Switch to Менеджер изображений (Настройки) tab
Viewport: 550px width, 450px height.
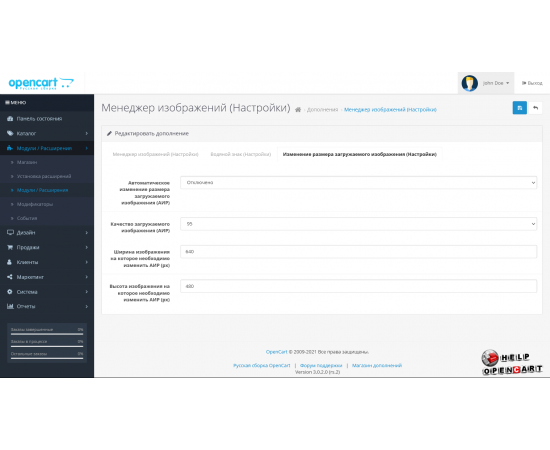point(155,154)
